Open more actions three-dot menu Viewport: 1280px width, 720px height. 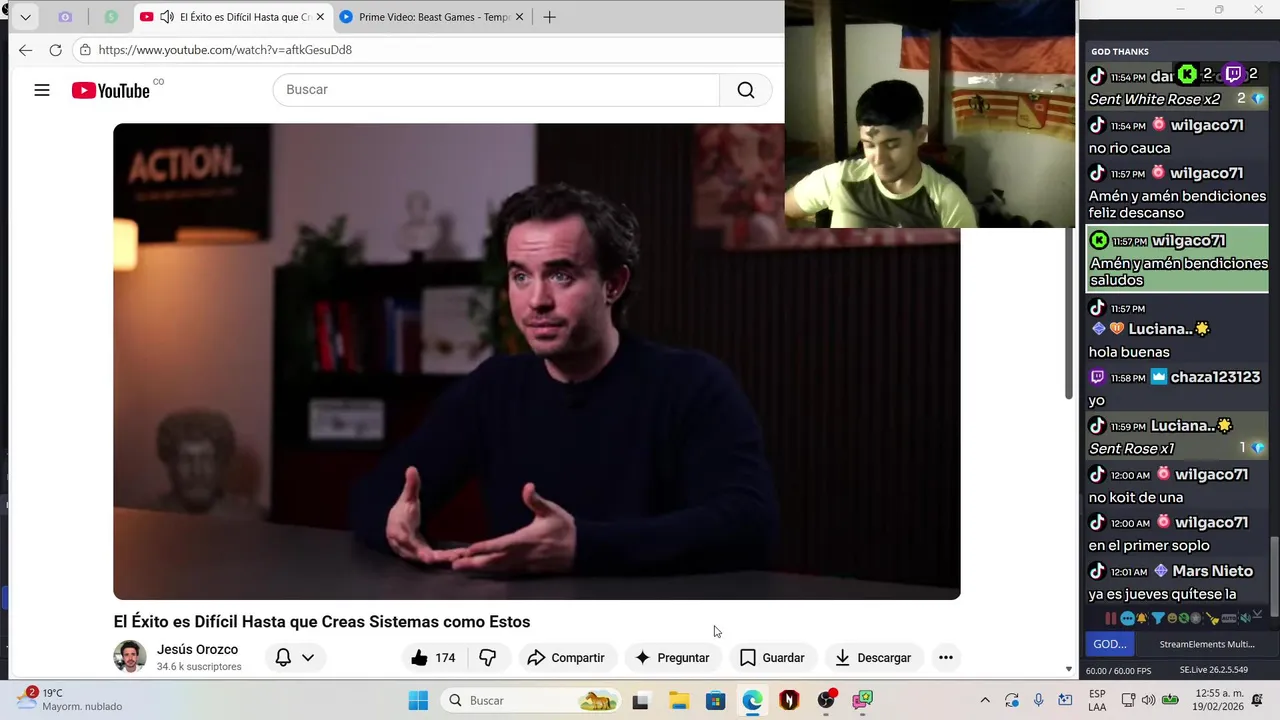click(x=945, y=657)
